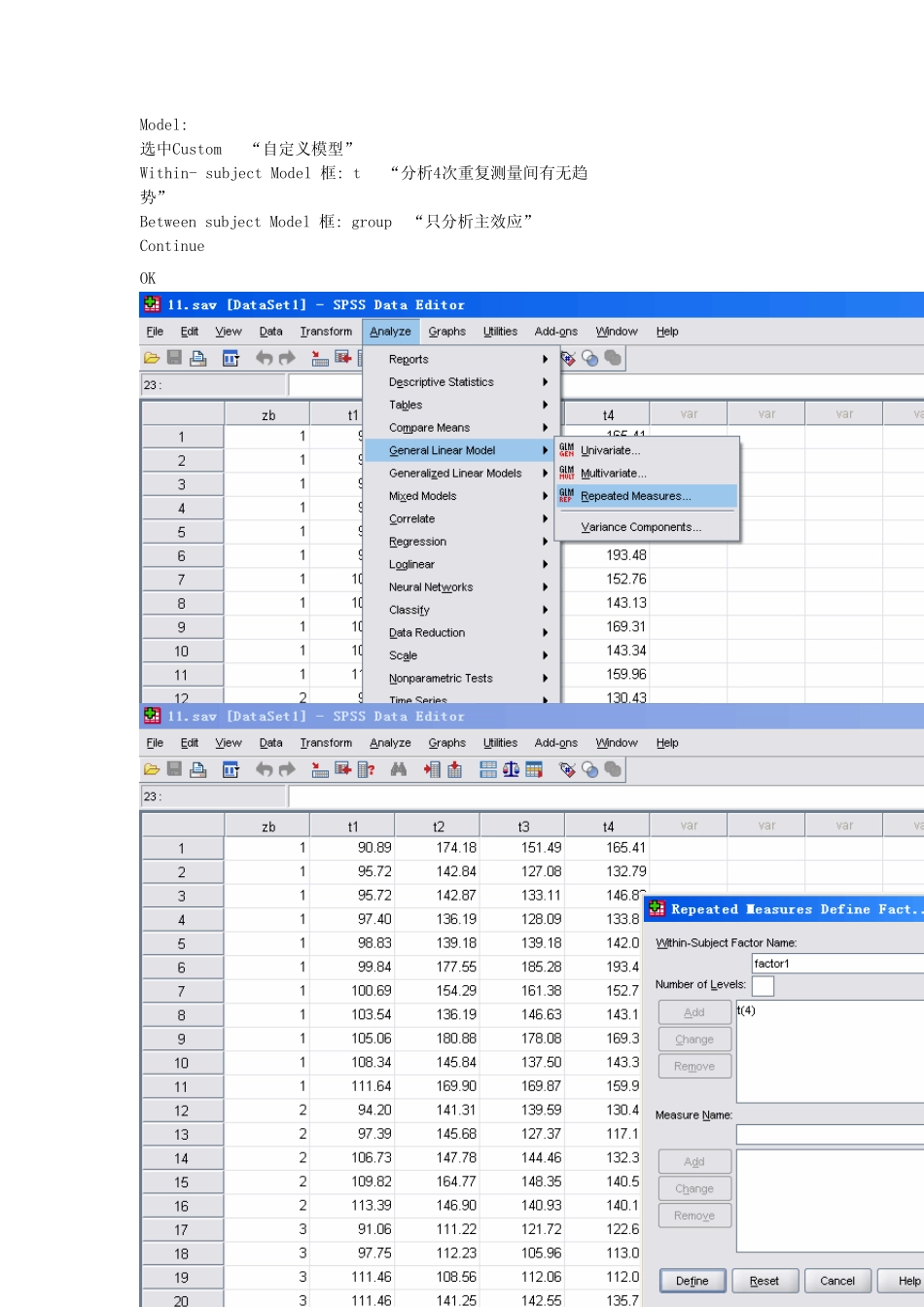
Task: Click the Weight Cases scale icon
Action: click(x=511, y=769)
